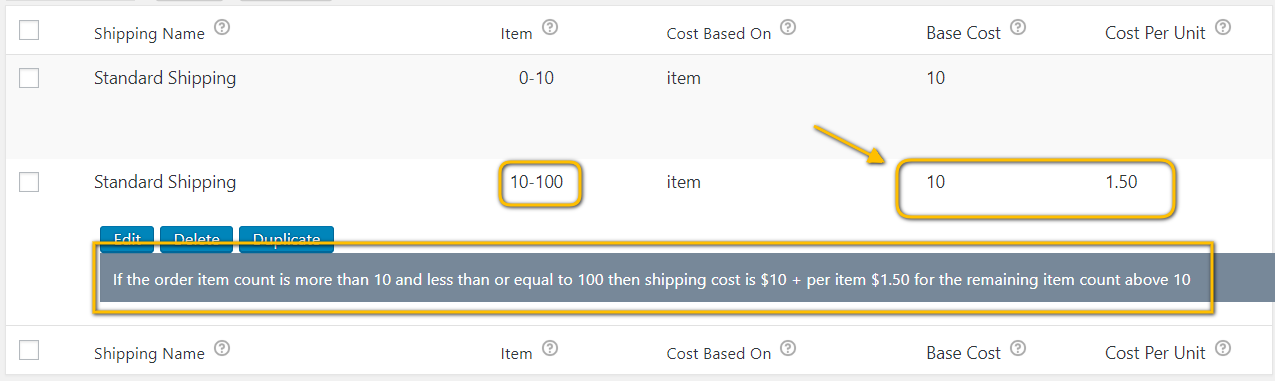Viewport: 1275px width, 381px height.
Task: Click footer Shipping Name help icon
Action: pos(223,349)
